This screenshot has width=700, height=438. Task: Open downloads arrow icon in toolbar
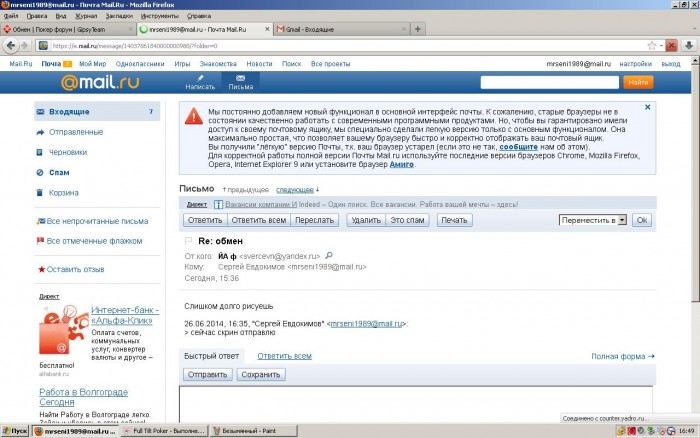click(x=689, y=46)
